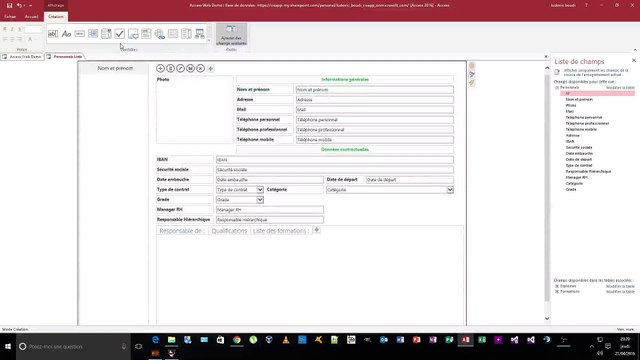Switch to Access Web Demo document tab

(x=22, y=57)
